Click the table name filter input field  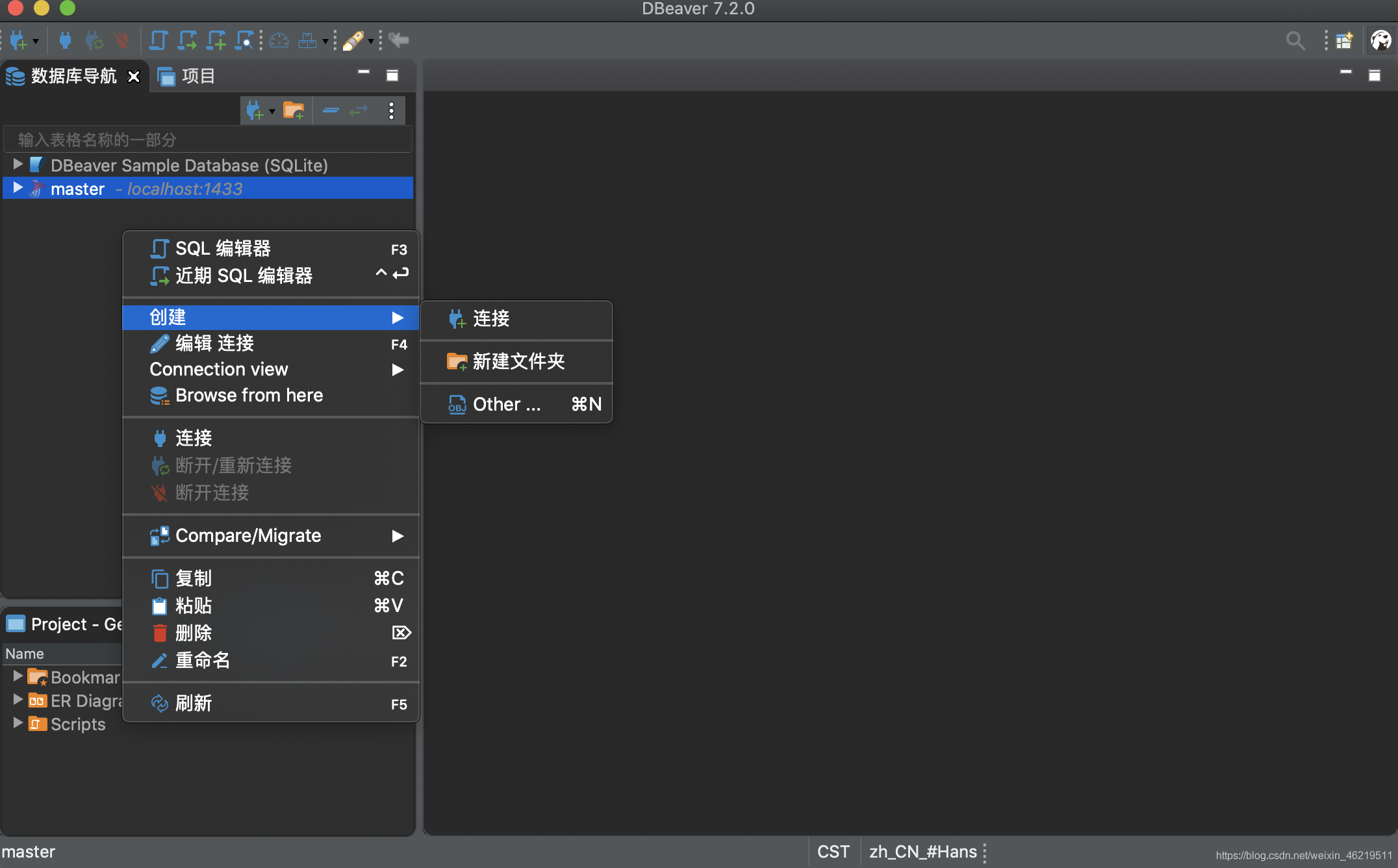click(208, 140)
